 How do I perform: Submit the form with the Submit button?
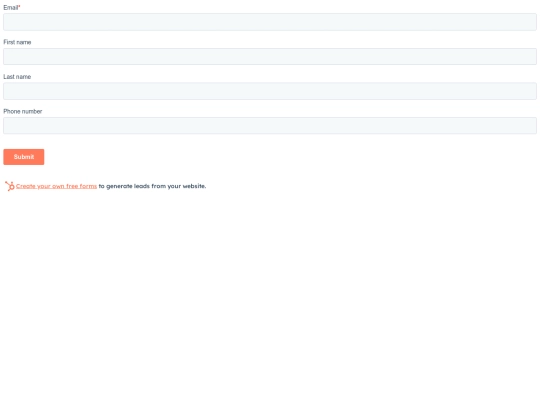[24, 157]
